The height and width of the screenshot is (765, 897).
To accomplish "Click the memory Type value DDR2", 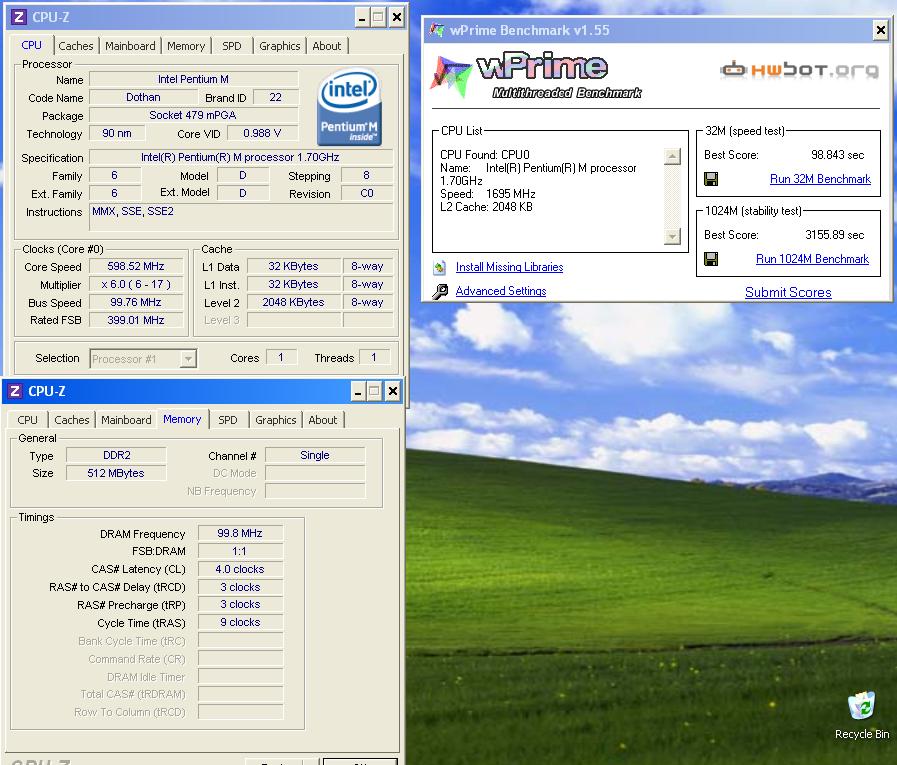I will click(116, 455).
